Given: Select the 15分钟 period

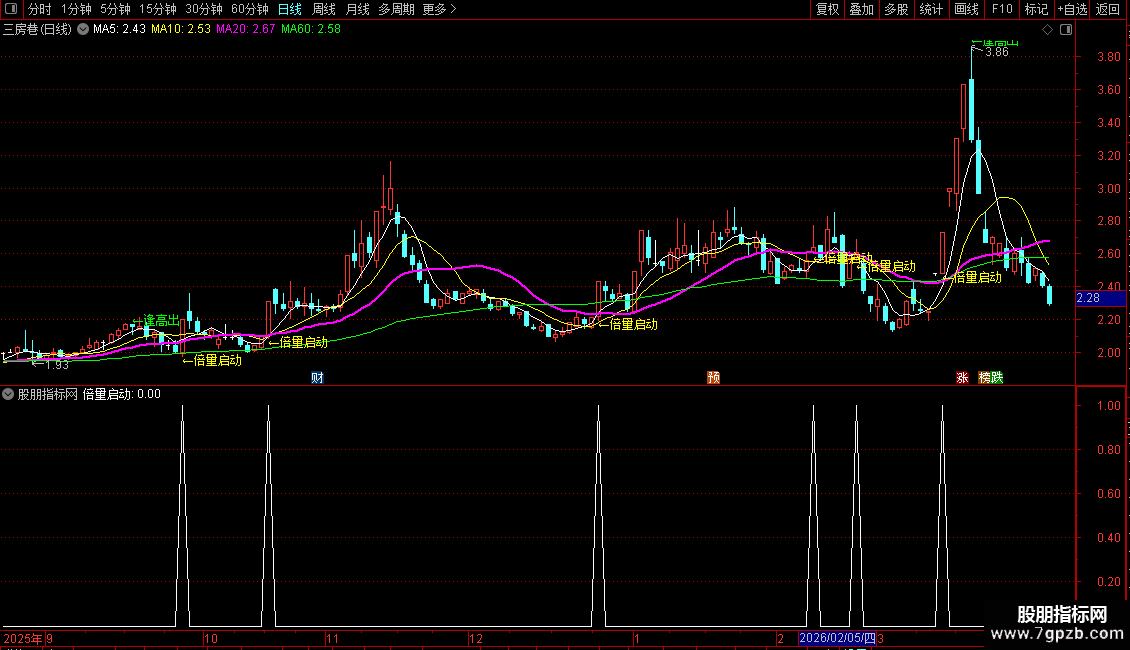Looking at the screenshot, I should (158, 9).
